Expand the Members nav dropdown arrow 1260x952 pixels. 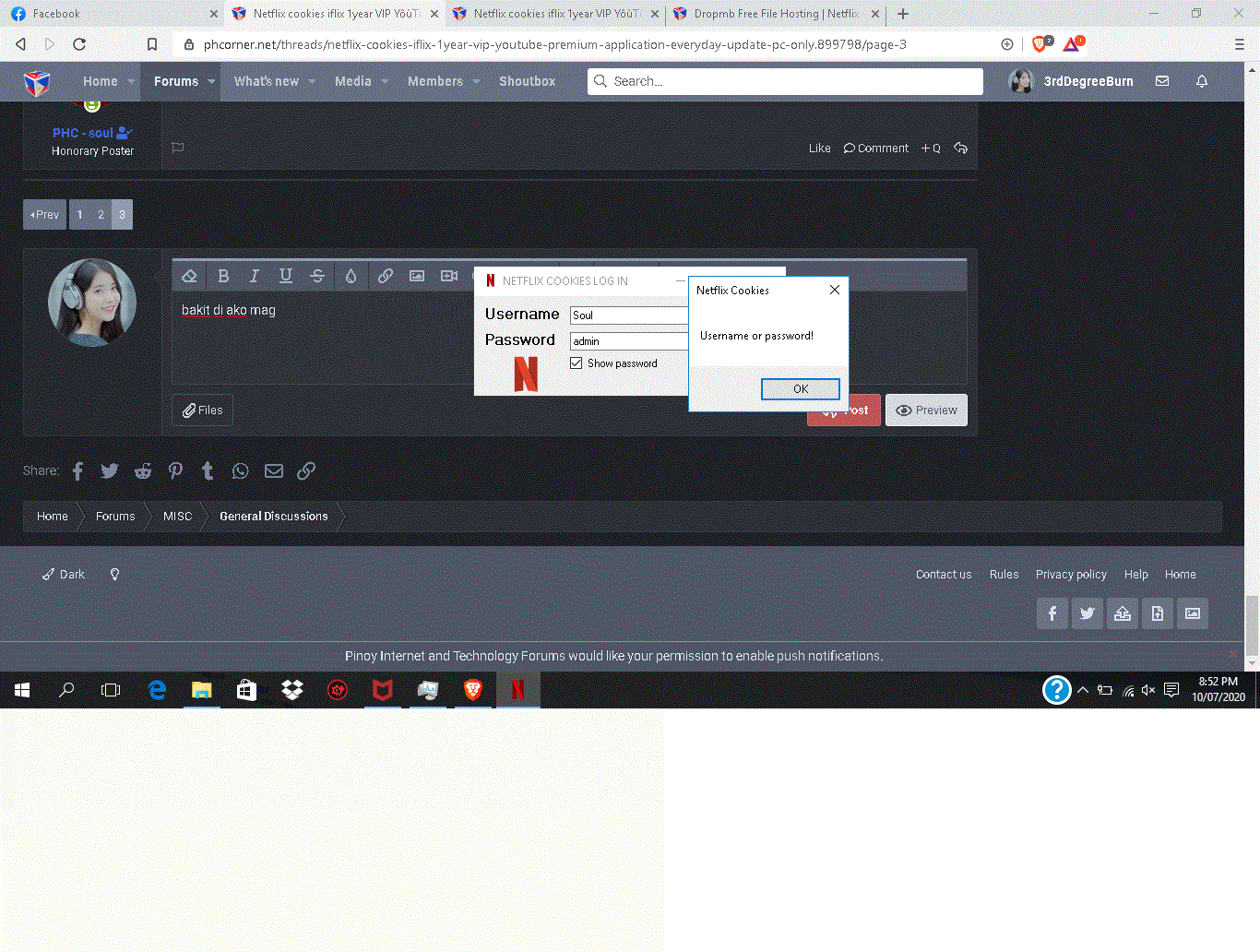point(476,81)
